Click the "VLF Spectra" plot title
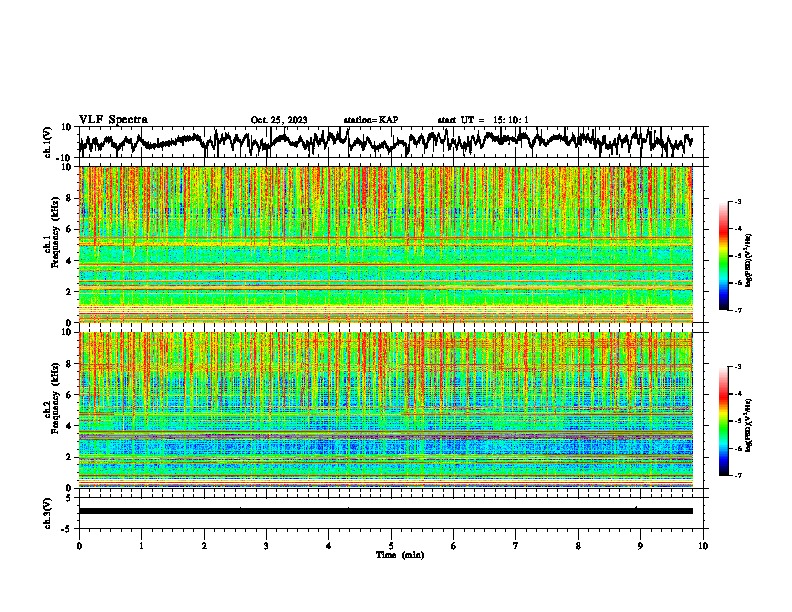Image resolution: width=792 pixels, height=612 pixels. click(x=113, y=120)
